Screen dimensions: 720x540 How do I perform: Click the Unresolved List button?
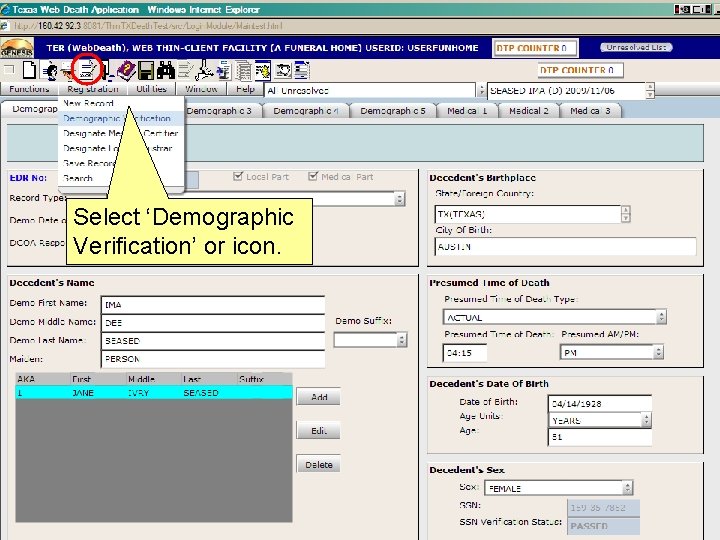point(636,47)
